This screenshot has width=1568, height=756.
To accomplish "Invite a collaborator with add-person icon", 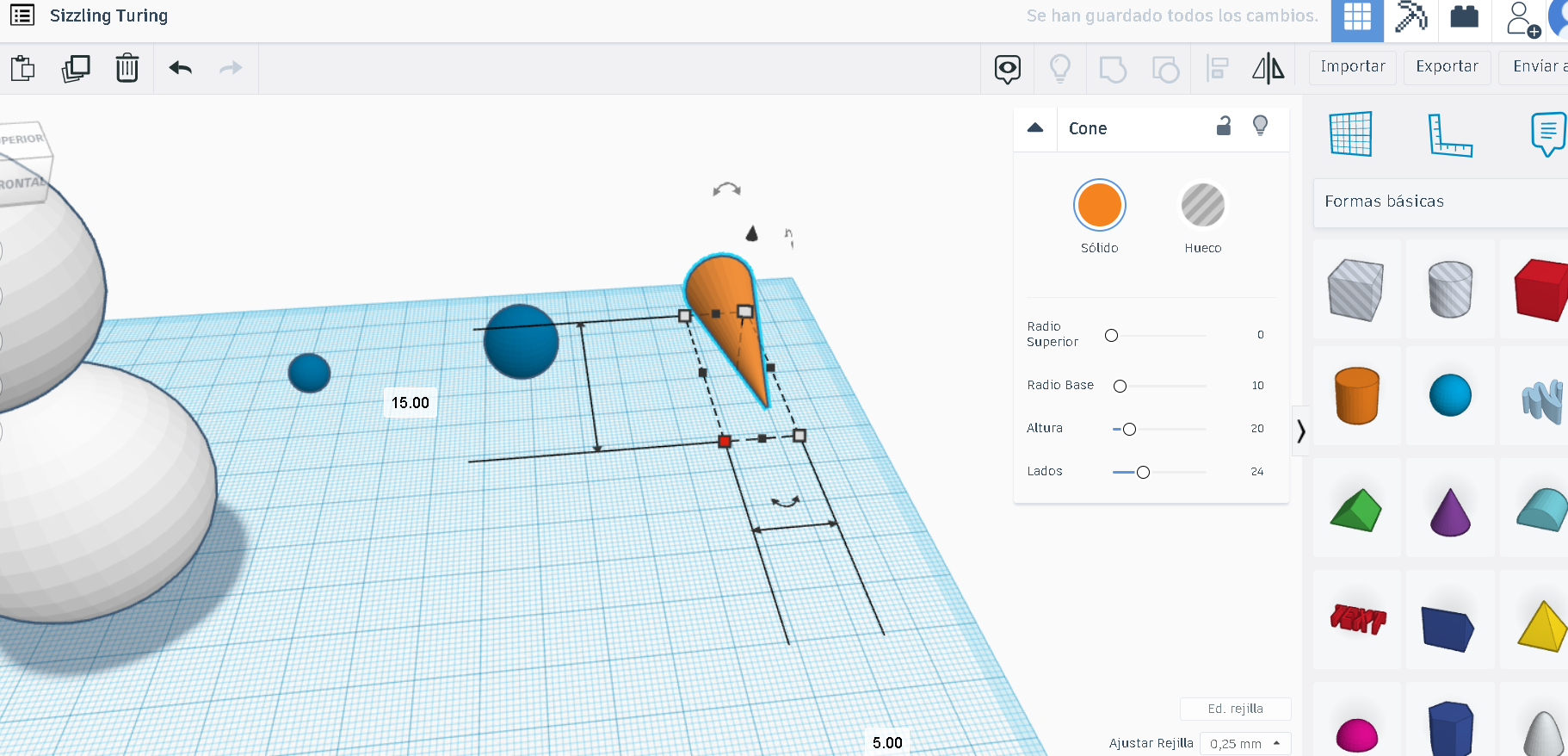I will pos(1522,19).
